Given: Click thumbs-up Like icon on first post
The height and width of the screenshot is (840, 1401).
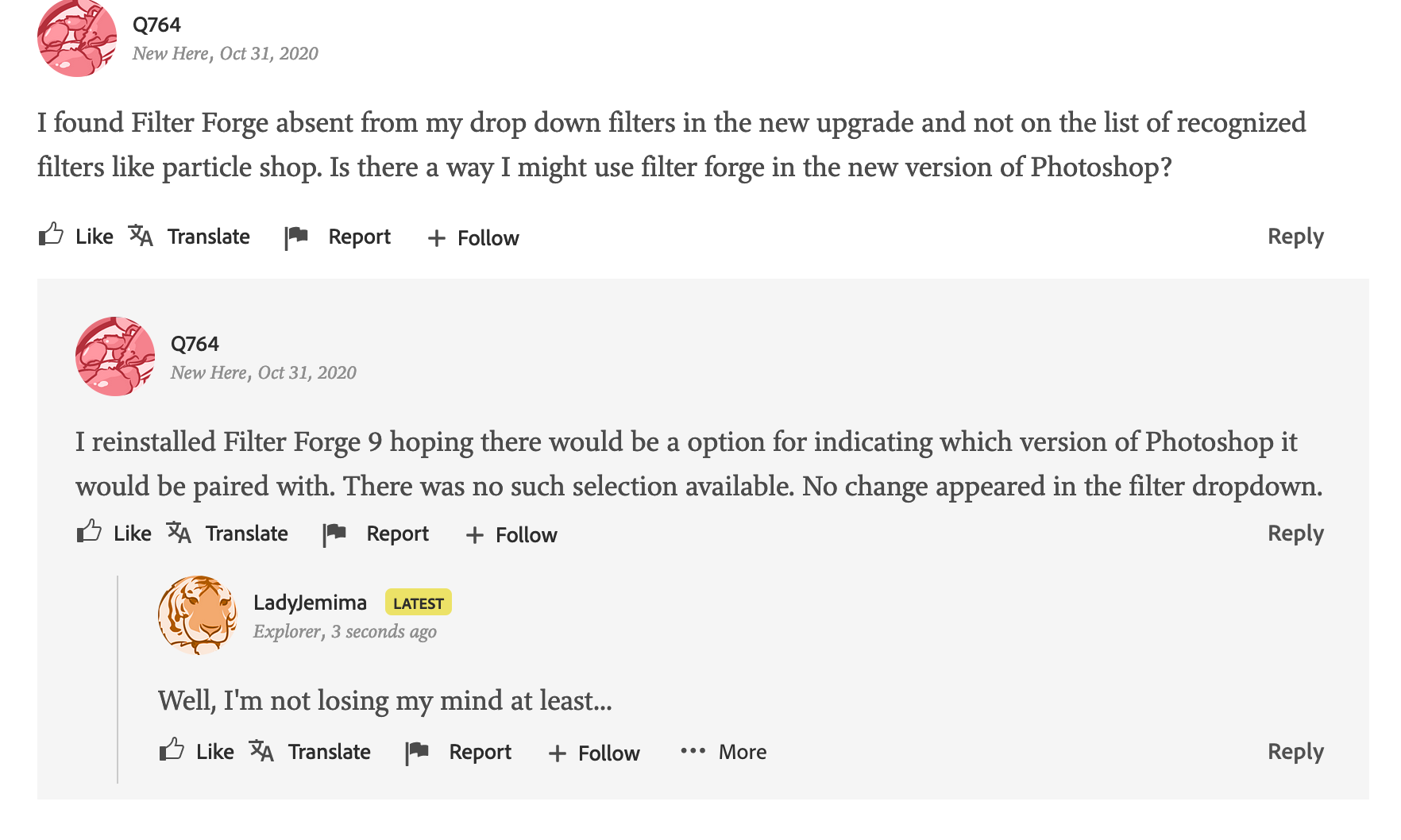Looking at the screenshot, I should pos(51,235).
